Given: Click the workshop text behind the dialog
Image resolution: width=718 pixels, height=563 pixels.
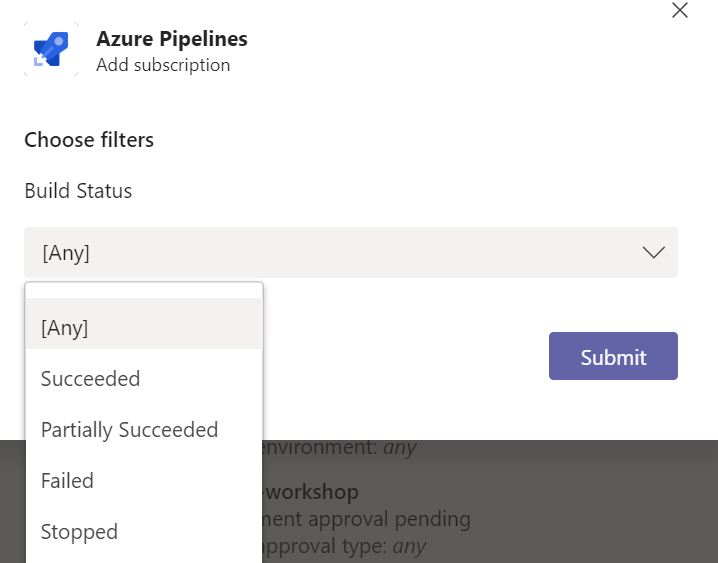Looking at the screenshot, I should click(x=312, y=493).
